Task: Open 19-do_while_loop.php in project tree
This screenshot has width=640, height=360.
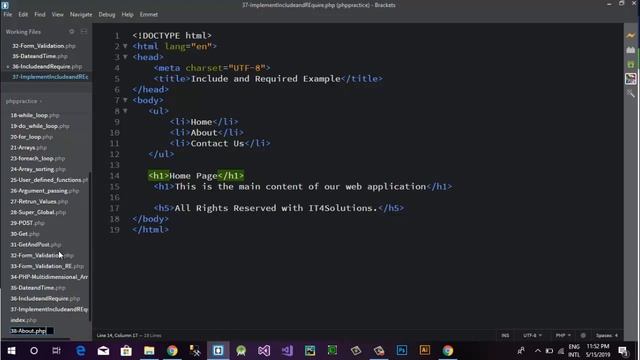Action: point(40,126)
